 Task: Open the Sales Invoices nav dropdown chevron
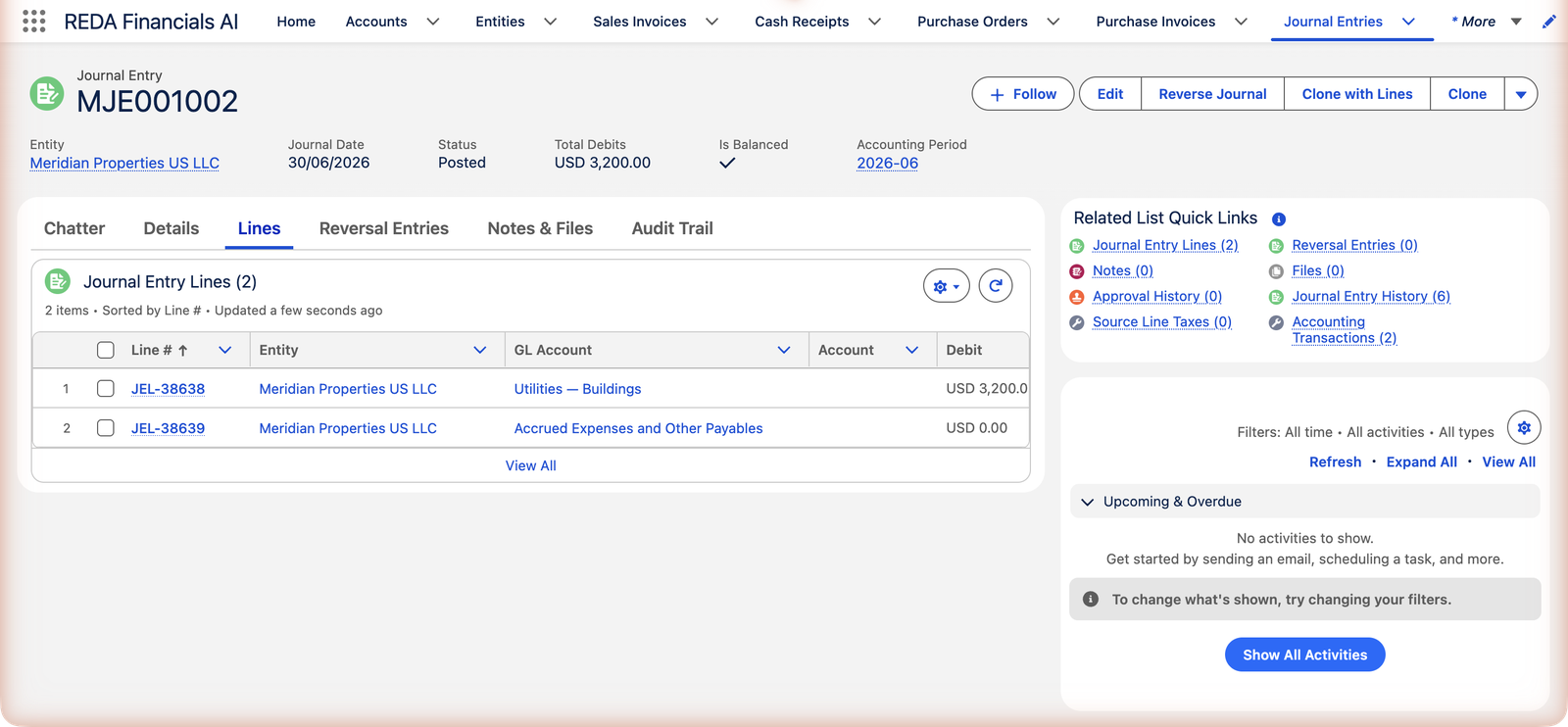tap(712, 22)
